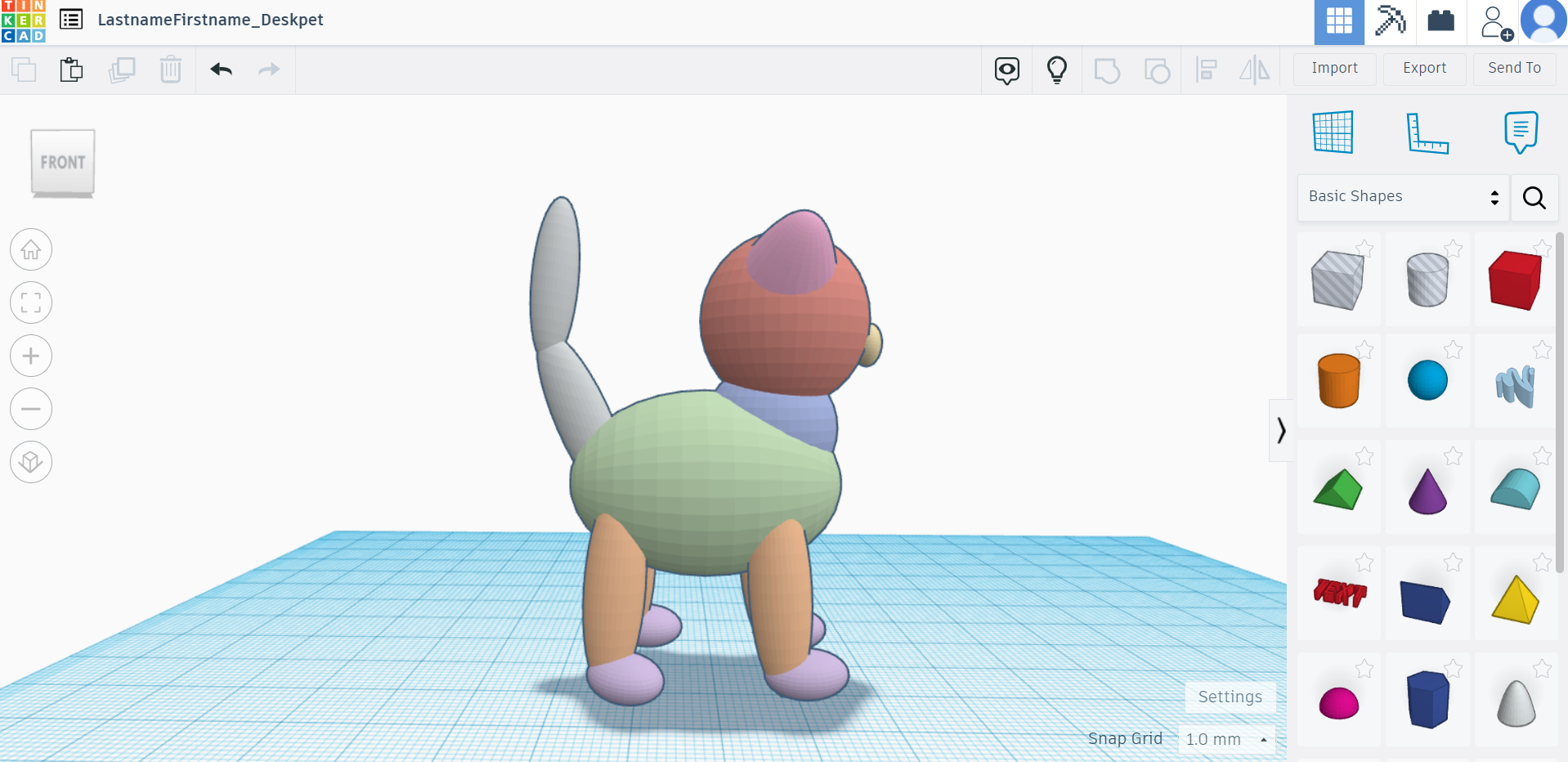Image resolution: width=1568 pixels, height=762 pixels.
Task: Zoom in with the plus button
Action: tap(31, 356)
